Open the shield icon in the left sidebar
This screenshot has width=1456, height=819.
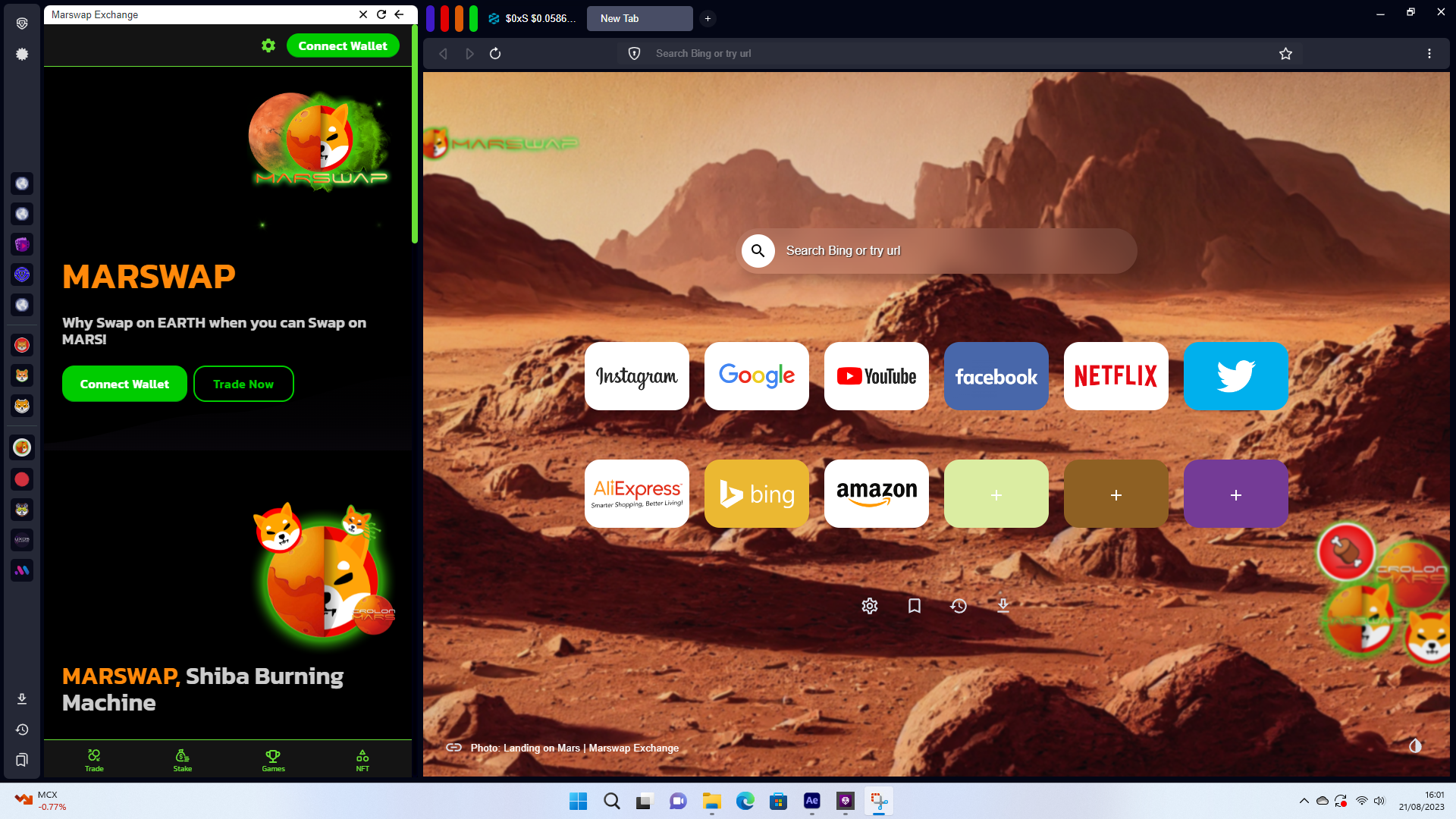[22, 24]
